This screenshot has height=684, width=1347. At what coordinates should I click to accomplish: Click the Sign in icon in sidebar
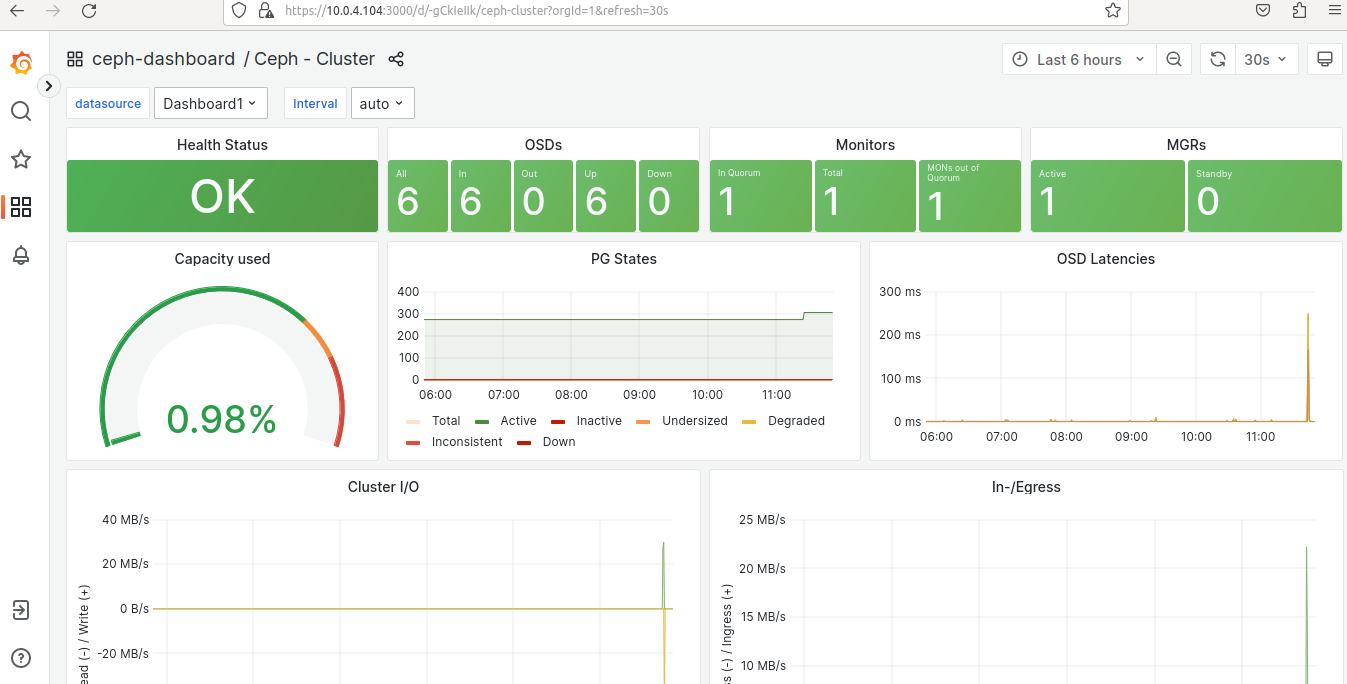pyautogui.click(x=21, y=610)
